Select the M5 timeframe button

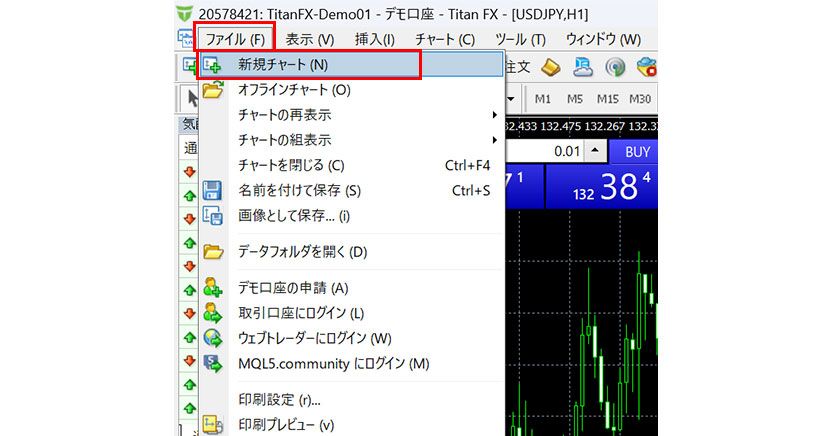pyautogui.click(x=574, y=99)
